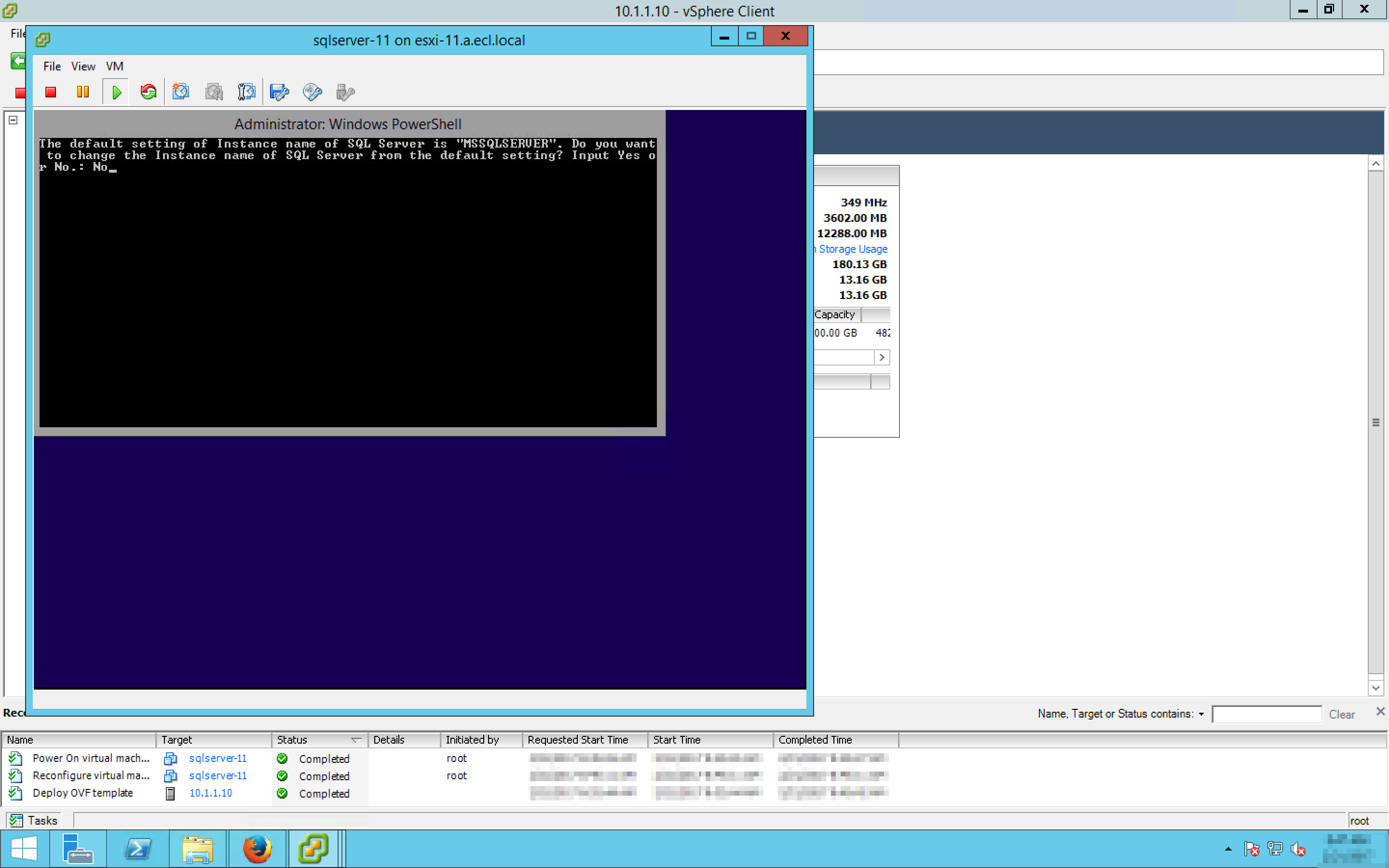Launch Firefox from the taskbar

coord(257,849)
